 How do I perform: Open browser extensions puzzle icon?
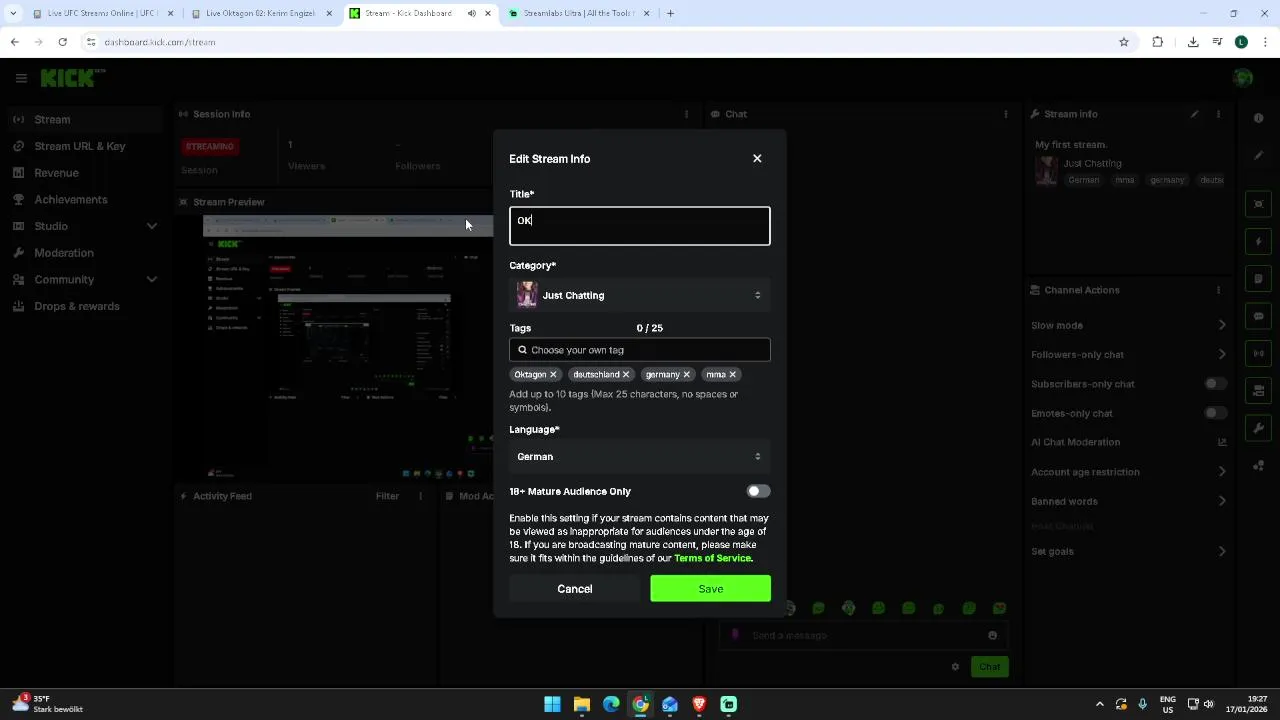point(1158,42)
